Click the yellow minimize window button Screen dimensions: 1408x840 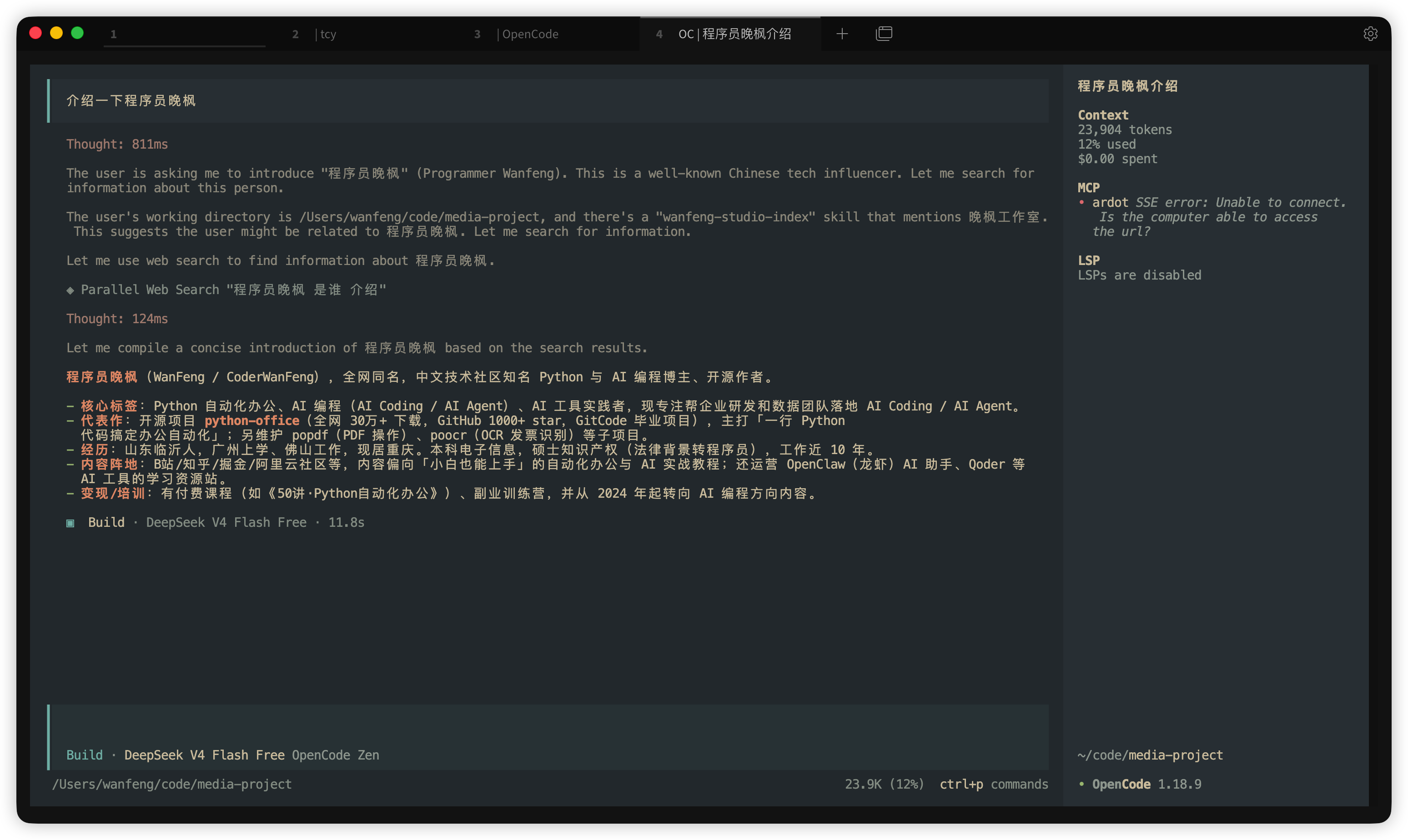coord(56,33)
